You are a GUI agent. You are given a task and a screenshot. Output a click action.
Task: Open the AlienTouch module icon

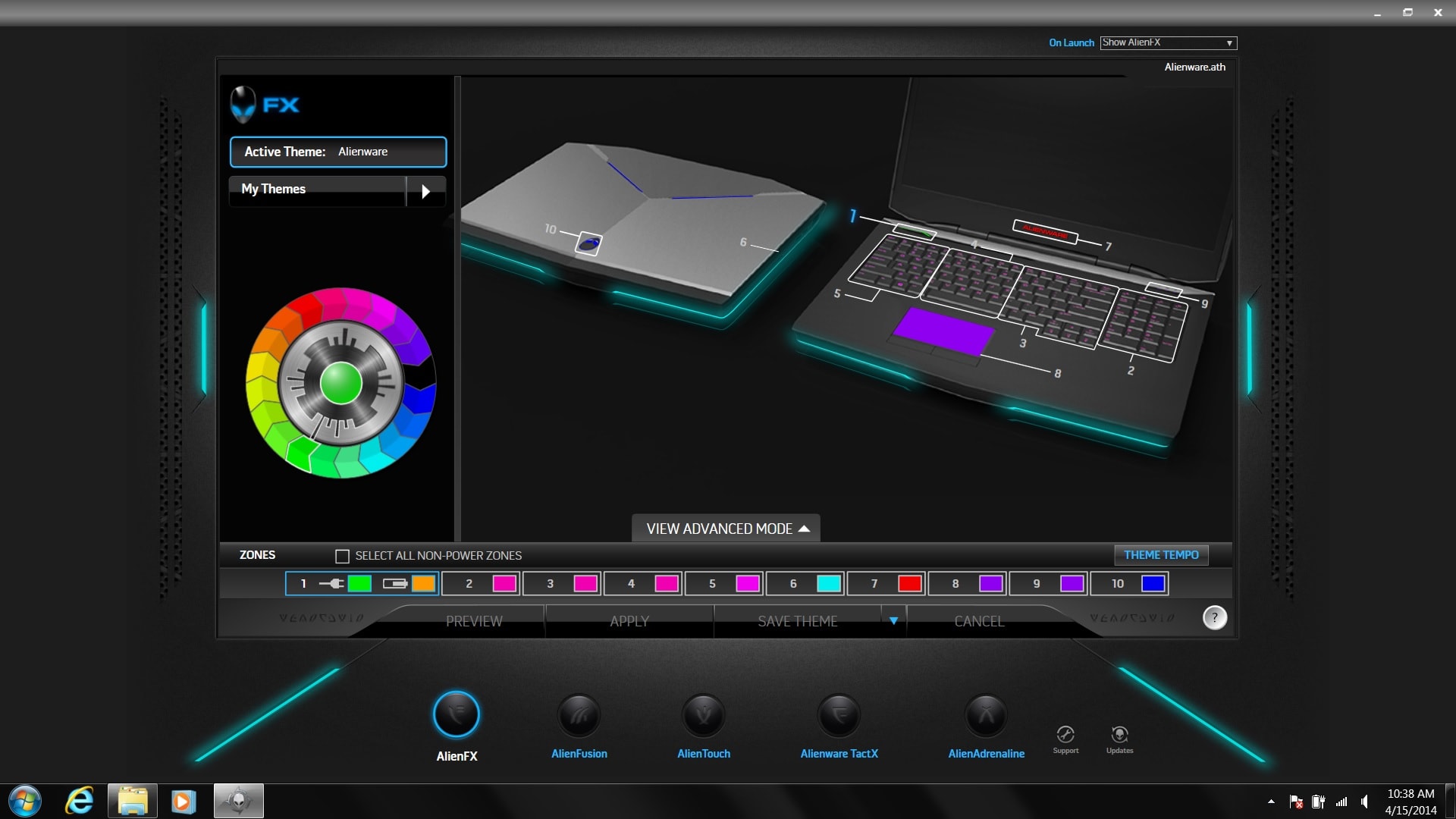(703, 716)
